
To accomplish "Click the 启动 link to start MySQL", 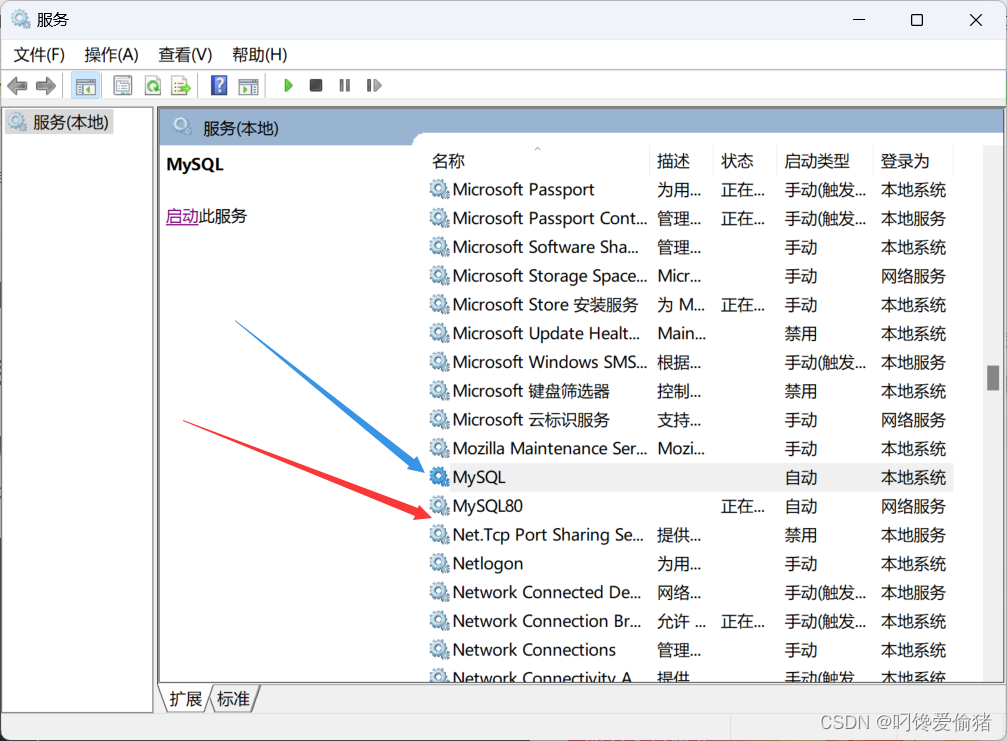I will (182, 216).
